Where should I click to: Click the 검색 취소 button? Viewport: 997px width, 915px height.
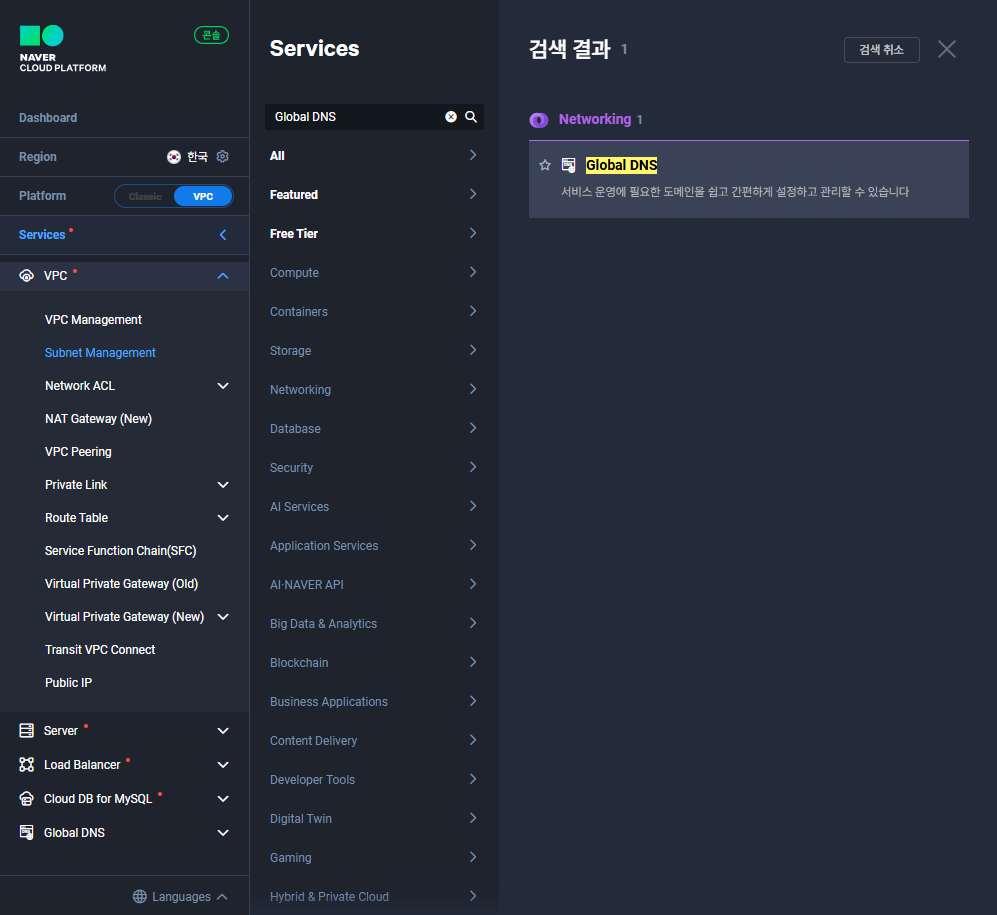click(x=881, y=50)
